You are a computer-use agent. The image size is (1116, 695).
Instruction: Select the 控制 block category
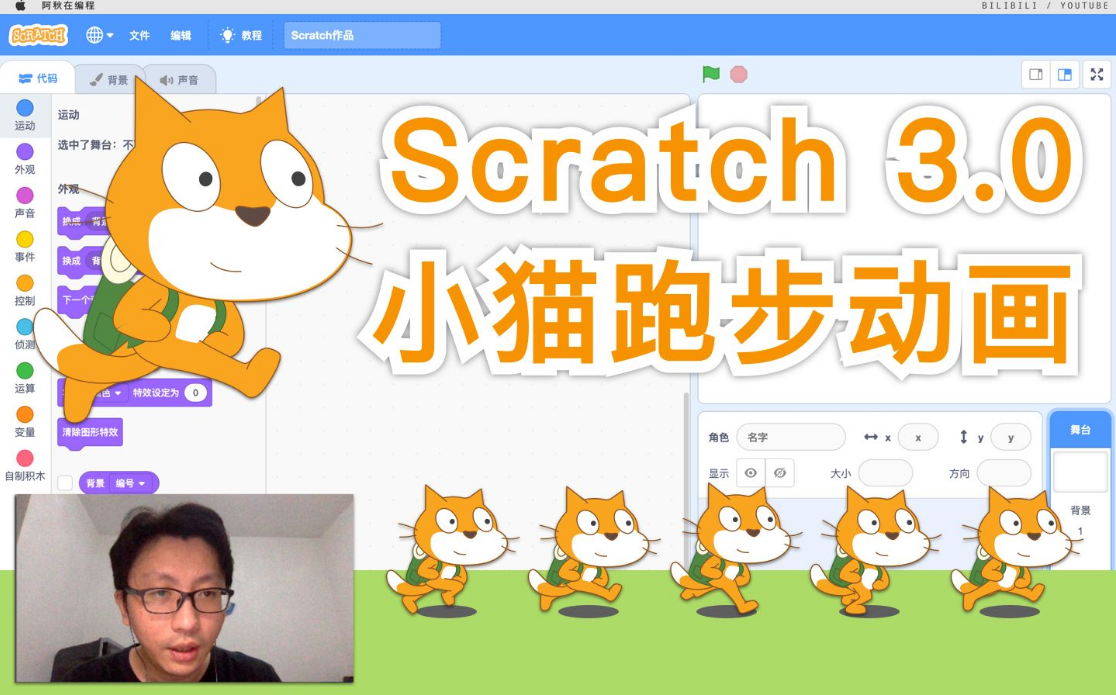pyautogui.click(x=25, y=291)
